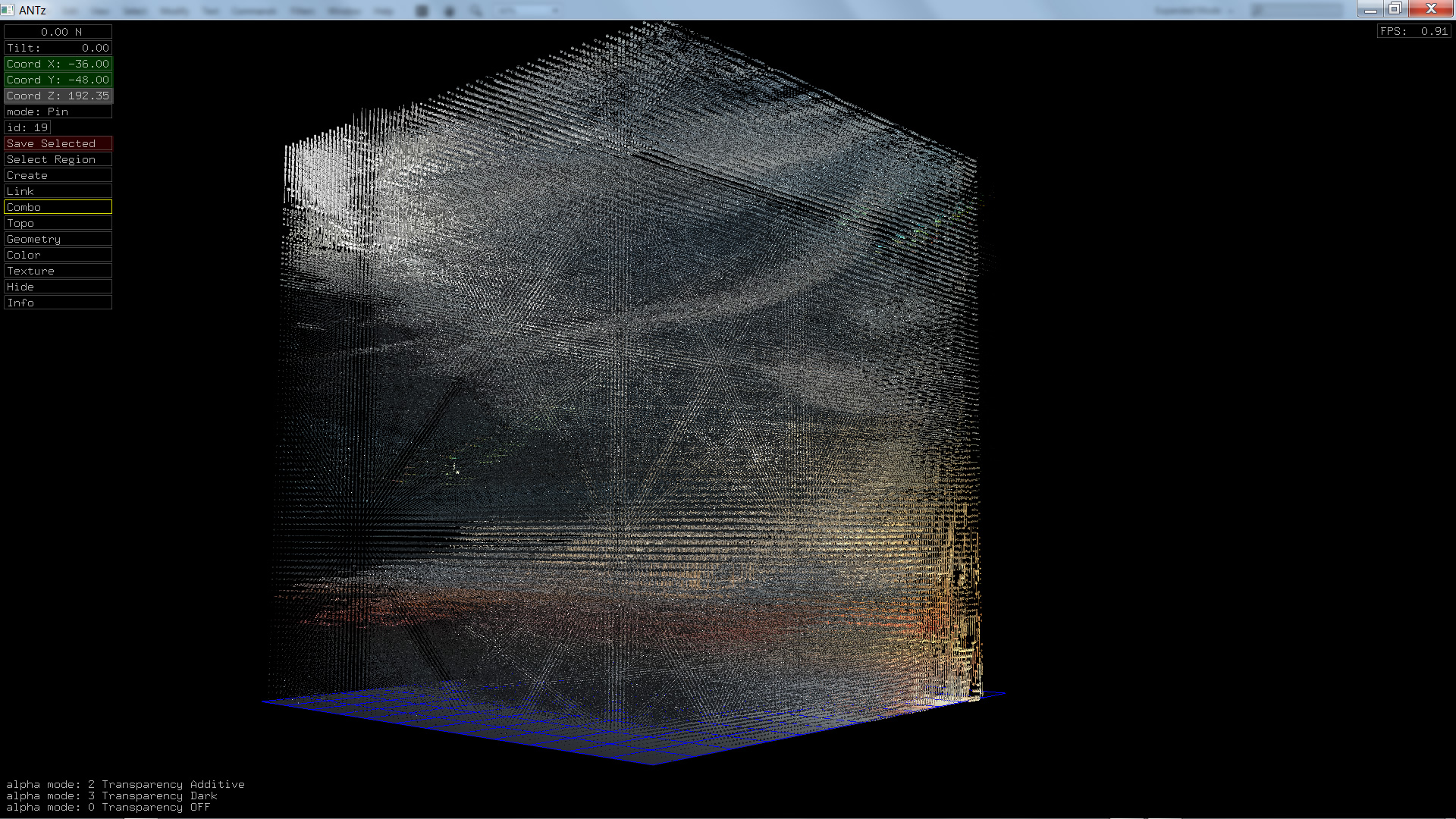Click the Coord X value field
This screenshot has width=1456, height=819.
pos(58,64)
